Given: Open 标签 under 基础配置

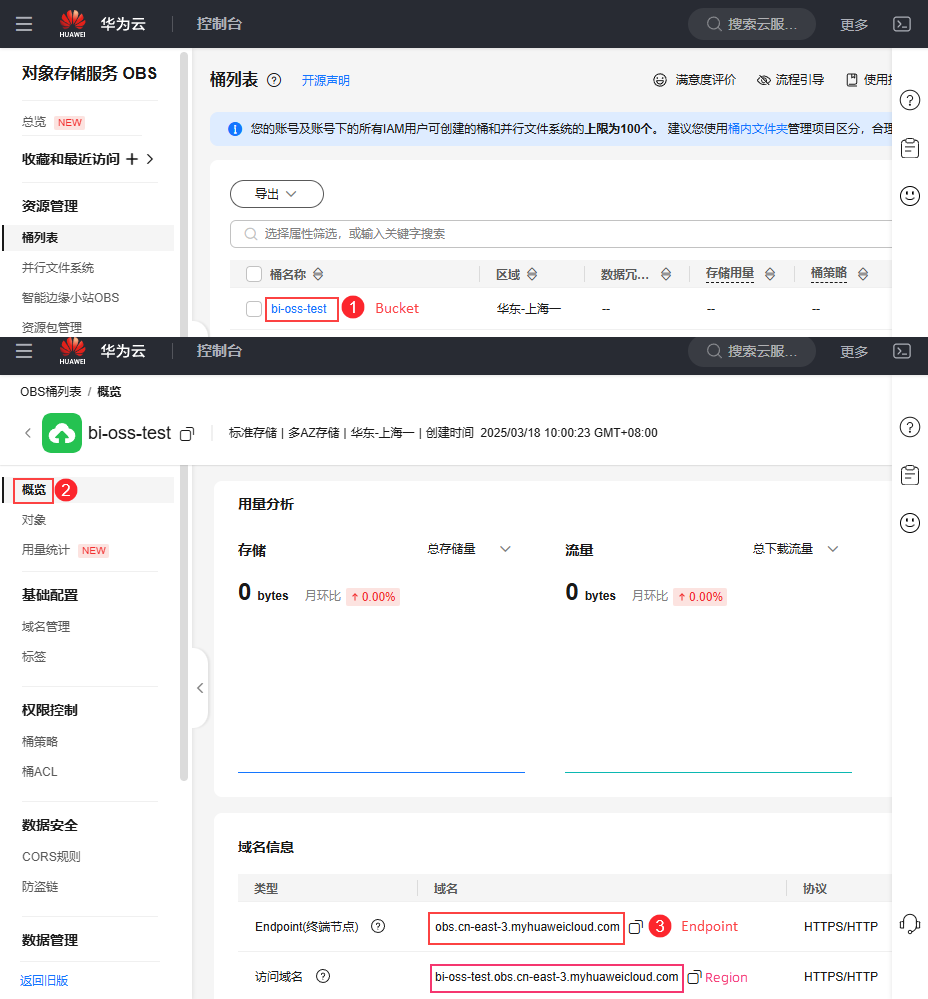Looking at the screenshot, I should tap(34, 656).
